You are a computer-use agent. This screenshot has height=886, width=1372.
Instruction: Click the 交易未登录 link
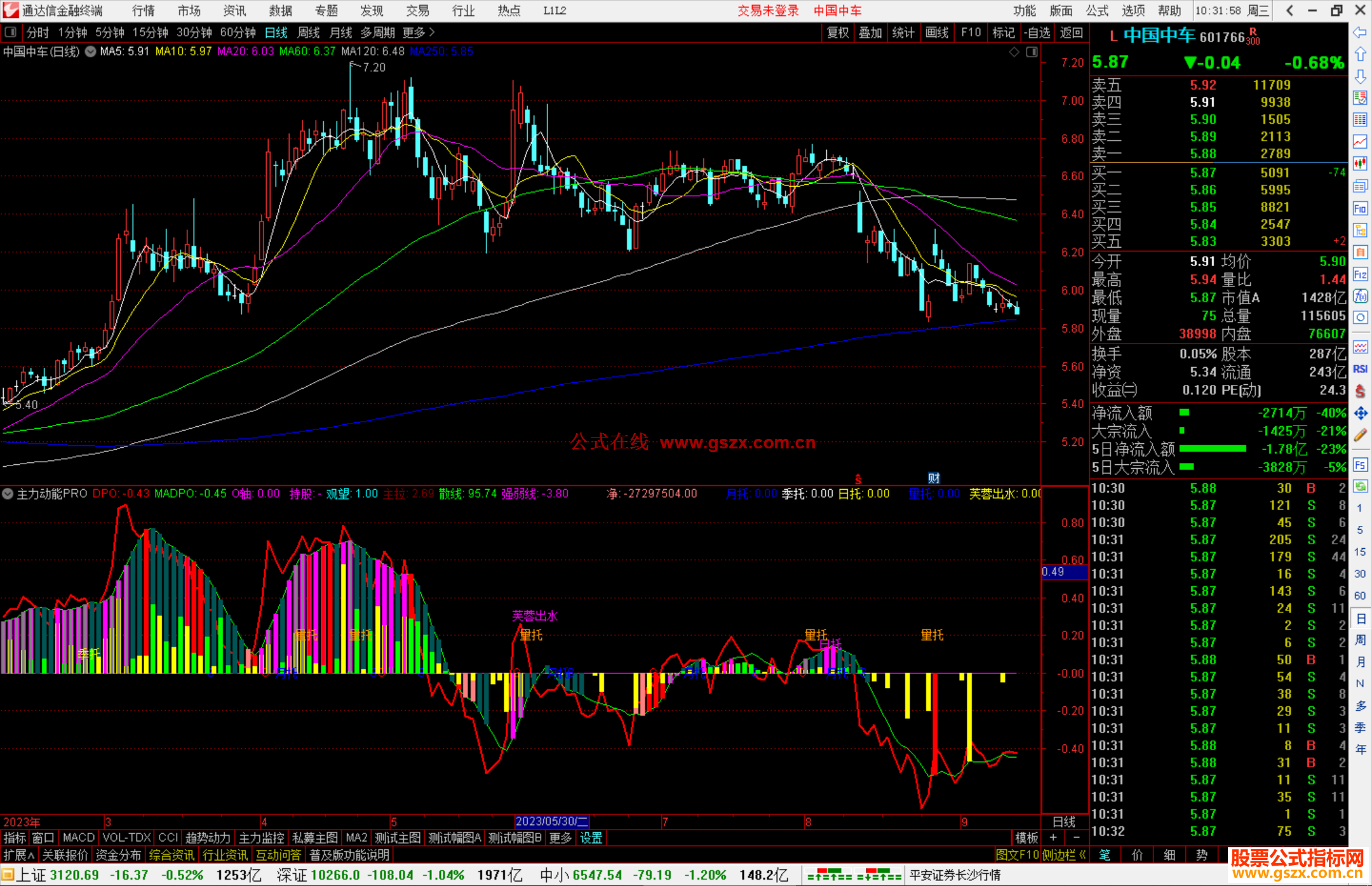[768, 10]
